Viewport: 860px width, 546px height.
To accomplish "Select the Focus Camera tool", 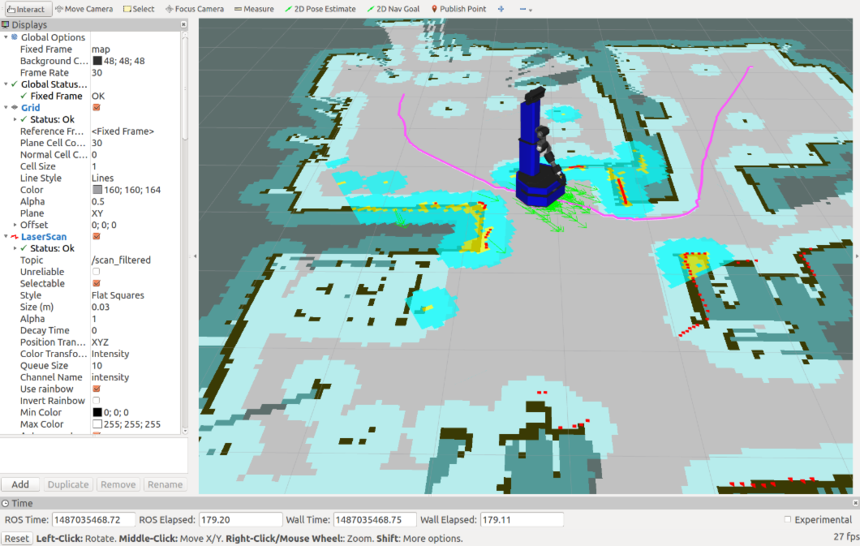I will point(195,9).
